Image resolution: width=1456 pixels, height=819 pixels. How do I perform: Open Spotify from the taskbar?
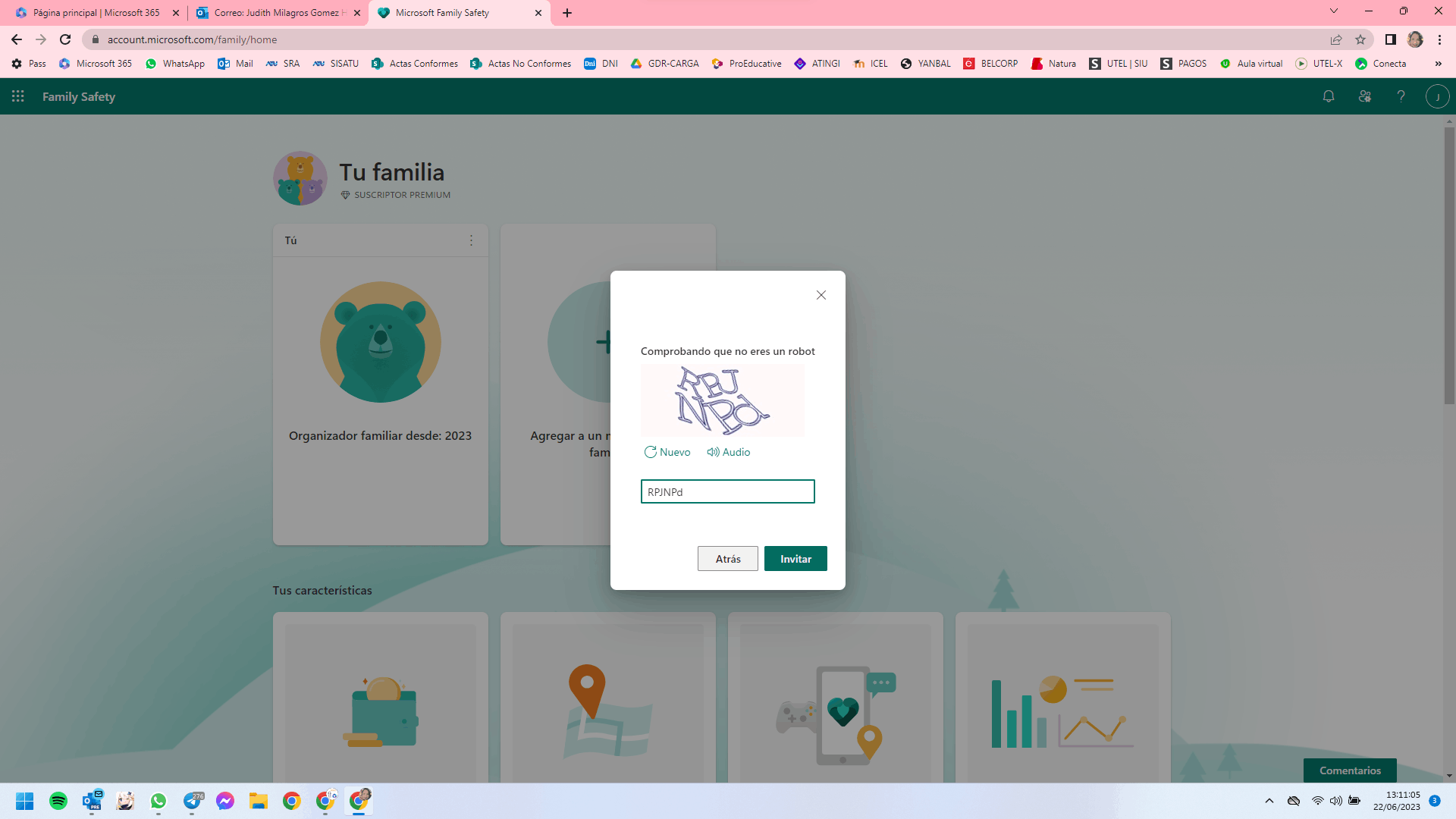click(58, 801)
